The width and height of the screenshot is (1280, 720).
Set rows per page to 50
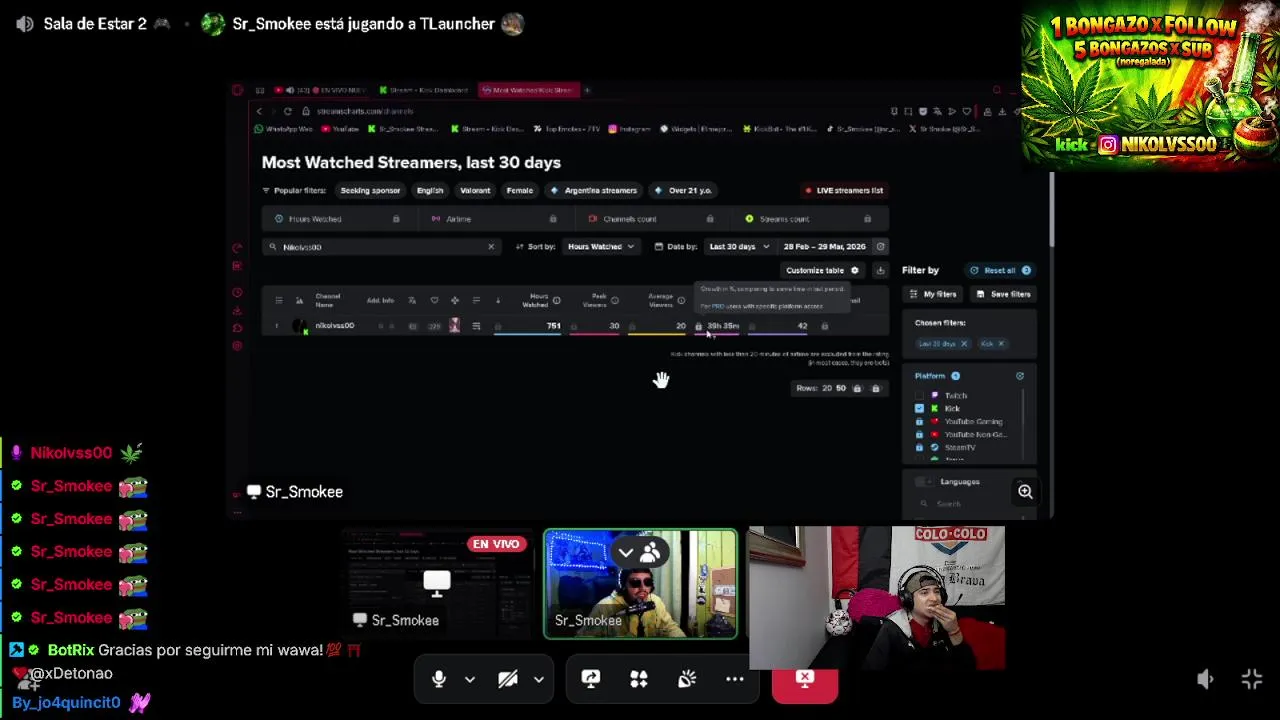(x=841, y=388)
